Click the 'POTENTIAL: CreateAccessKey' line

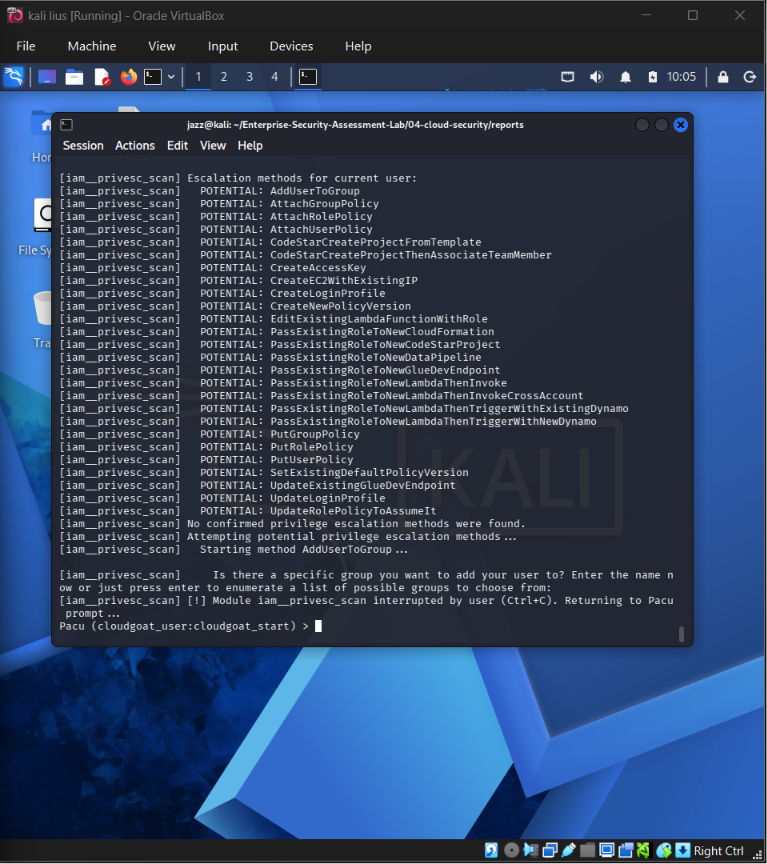tap(283, 267)
